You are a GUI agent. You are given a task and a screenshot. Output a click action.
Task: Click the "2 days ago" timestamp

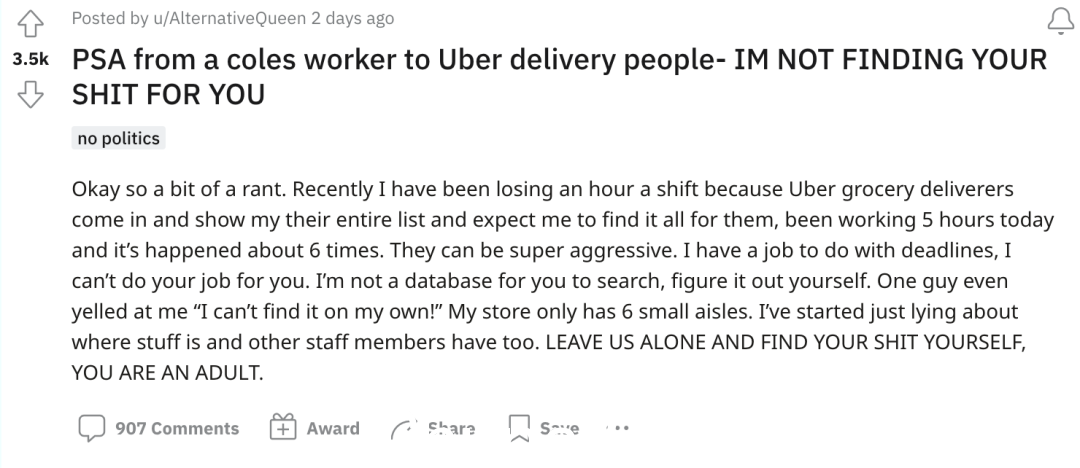pyautogui.click(x=353, y=19)
